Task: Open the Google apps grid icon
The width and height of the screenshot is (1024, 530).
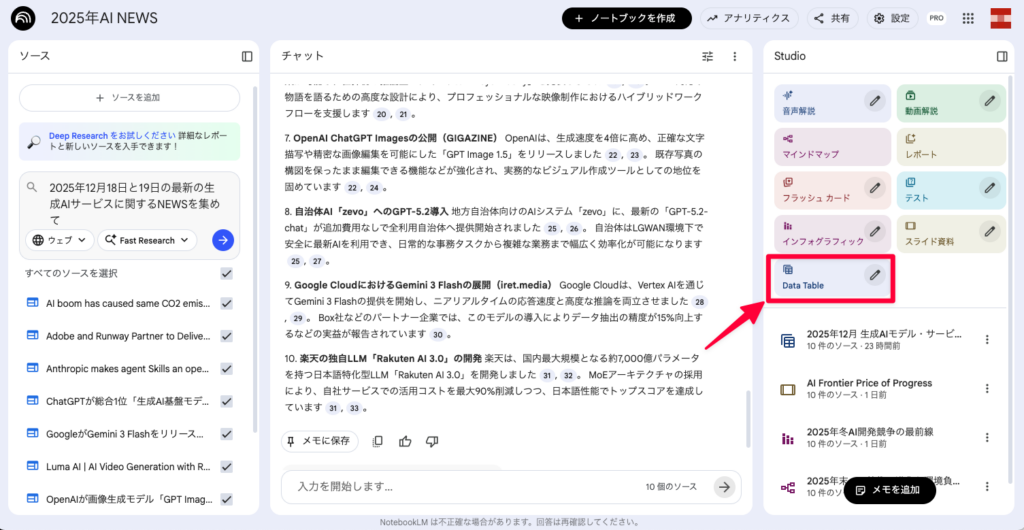Action: (968, 18)
